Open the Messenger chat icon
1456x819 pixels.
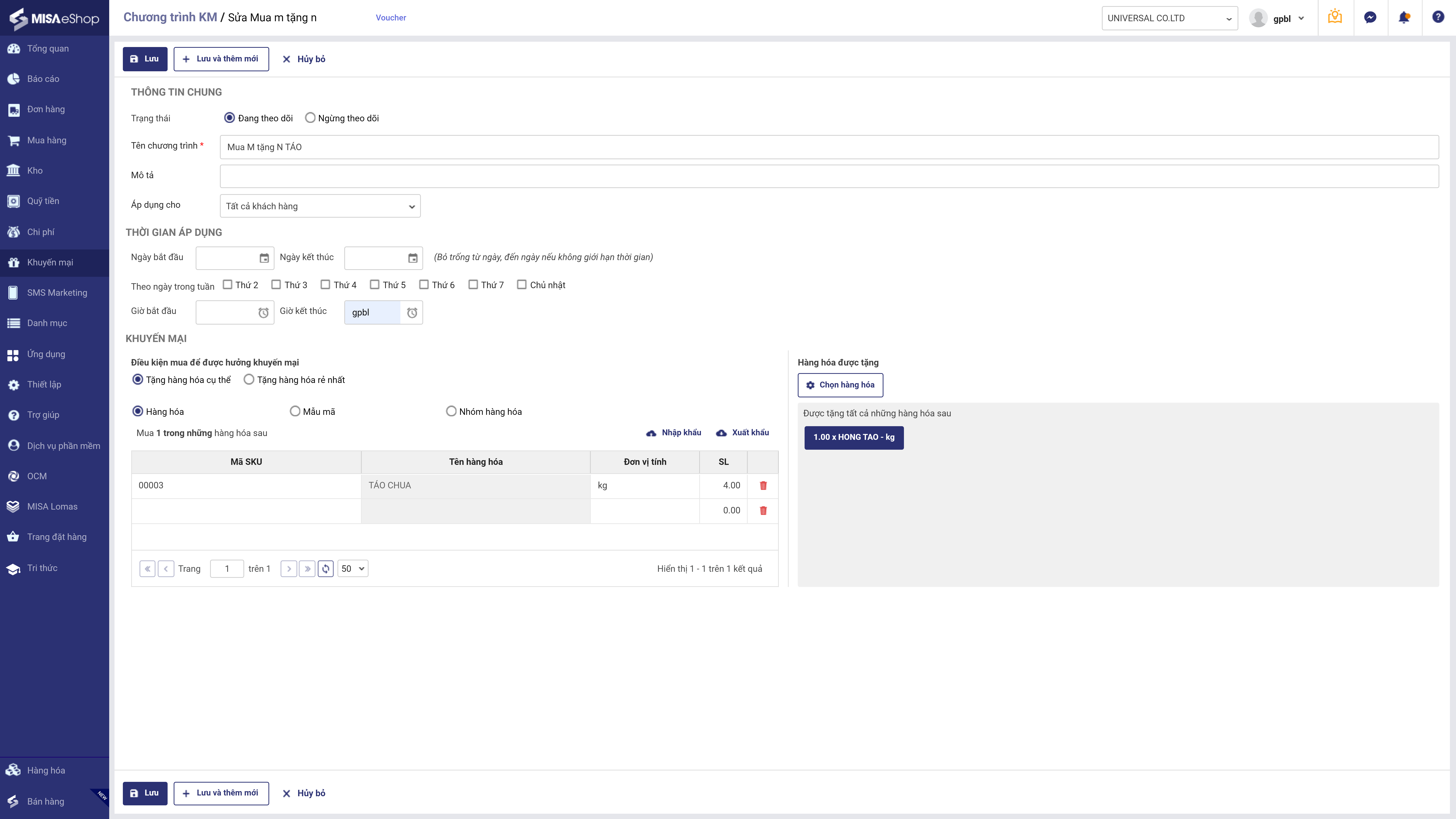(1370, 17)
